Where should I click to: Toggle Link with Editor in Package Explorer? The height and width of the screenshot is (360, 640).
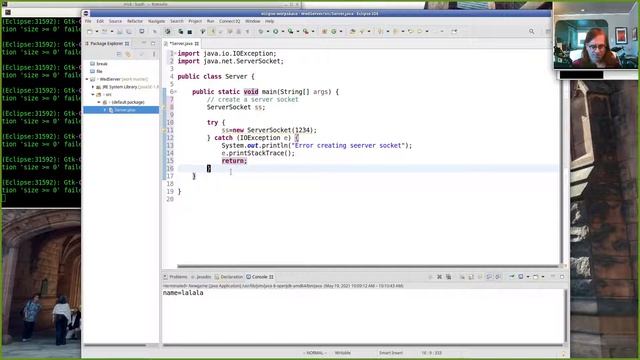click(x=128, y=54)
